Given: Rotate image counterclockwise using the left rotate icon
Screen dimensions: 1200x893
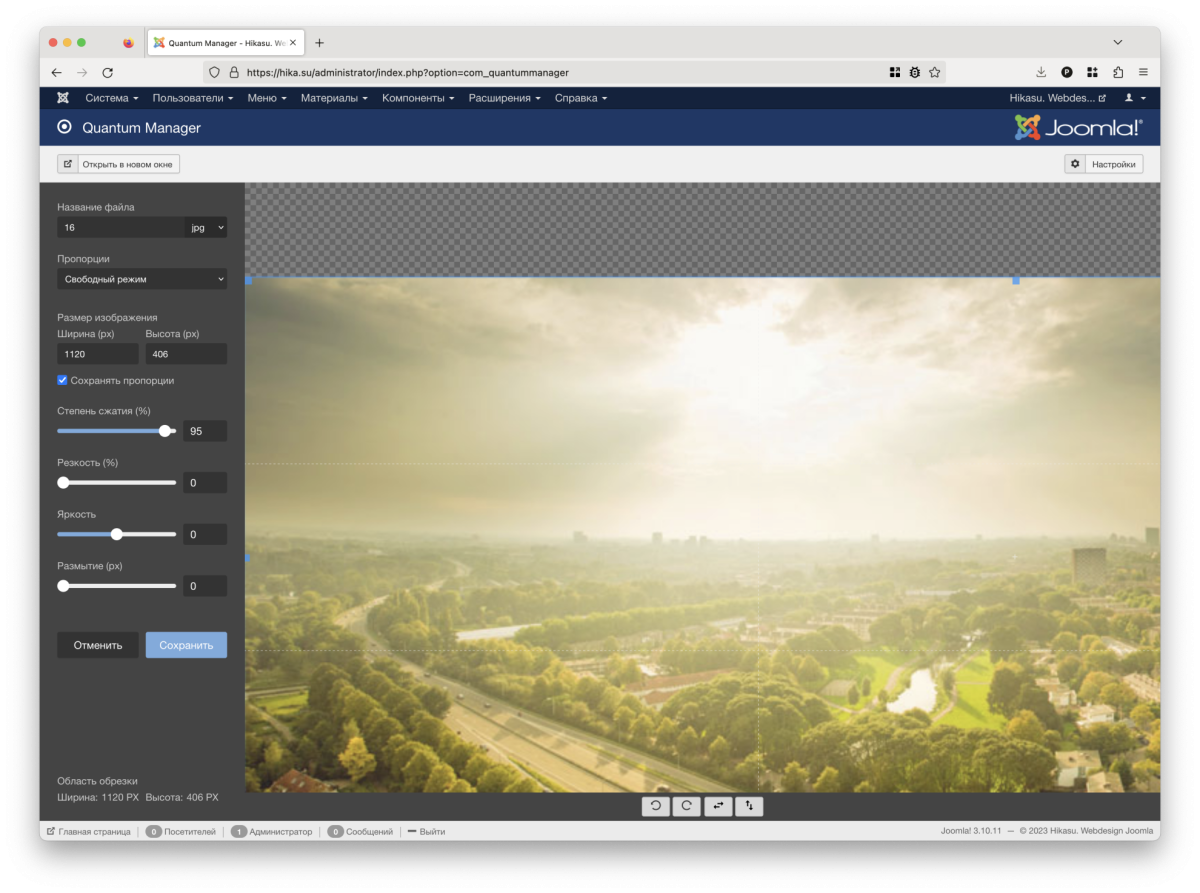Looking at the screenshot, I should [x=656, y=806].
